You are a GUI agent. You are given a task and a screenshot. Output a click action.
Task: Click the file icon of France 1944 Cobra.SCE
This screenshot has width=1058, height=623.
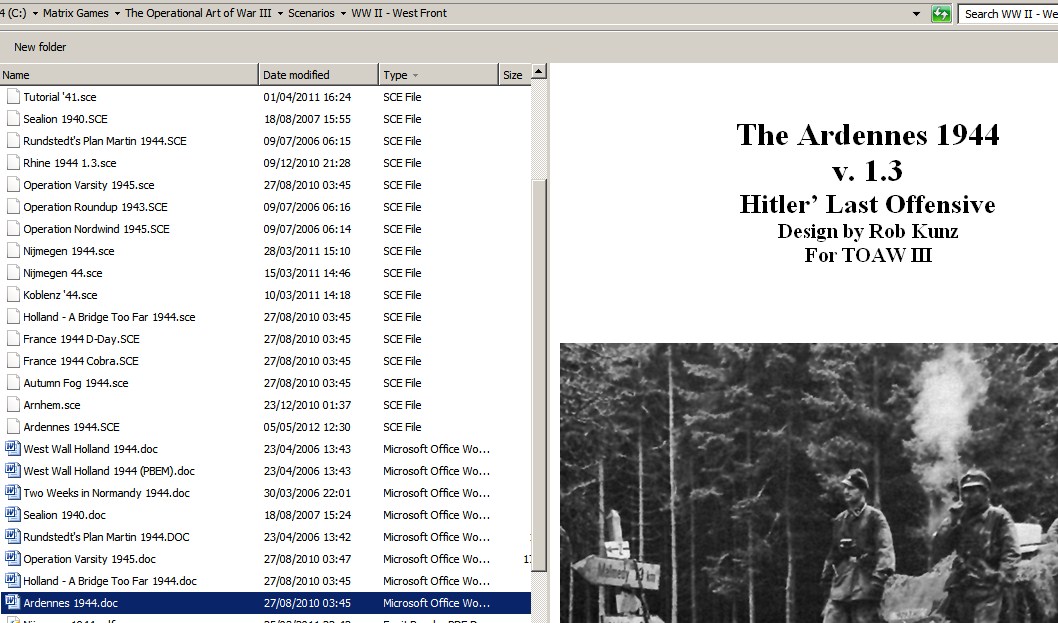click(x=13, y=361)
